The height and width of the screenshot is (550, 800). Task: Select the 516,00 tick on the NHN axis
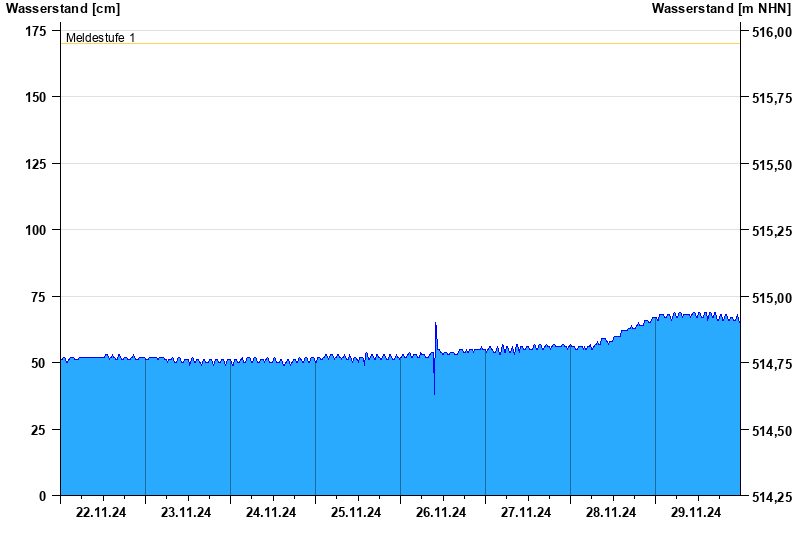(771, 32)
